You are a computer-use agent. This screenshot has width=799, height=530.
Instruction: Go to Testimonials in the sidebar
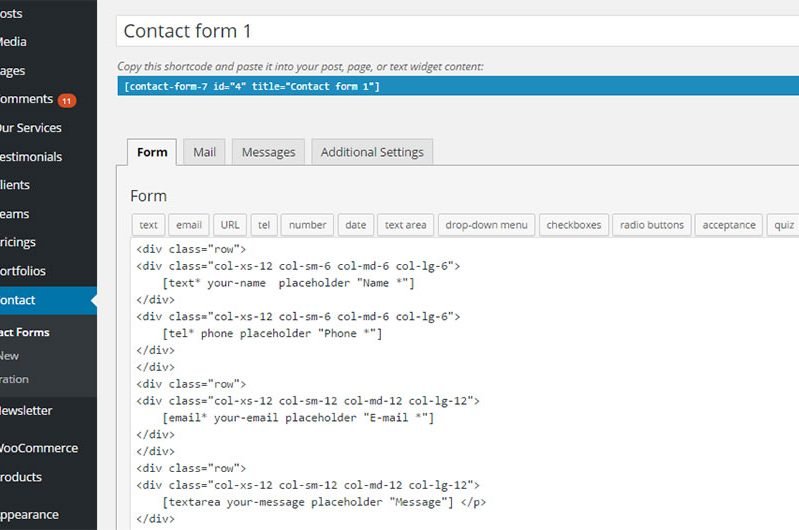click(x=31, y=157)
